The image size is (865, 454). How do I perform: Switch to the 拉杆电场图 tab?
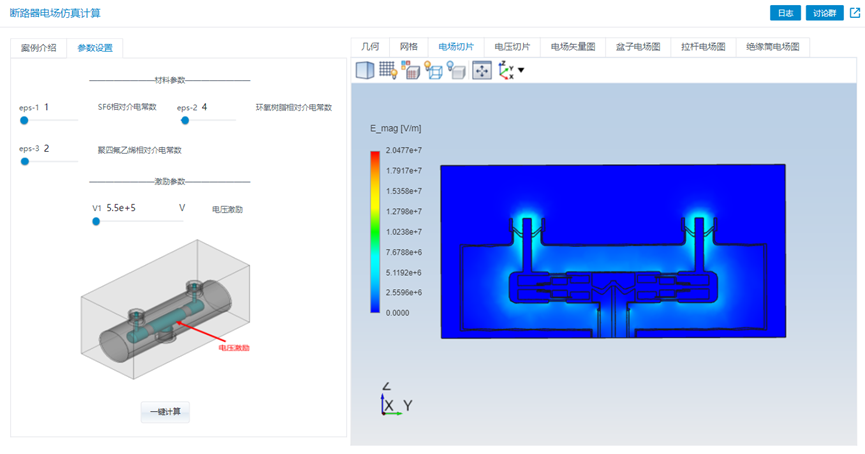pos(703,47)
